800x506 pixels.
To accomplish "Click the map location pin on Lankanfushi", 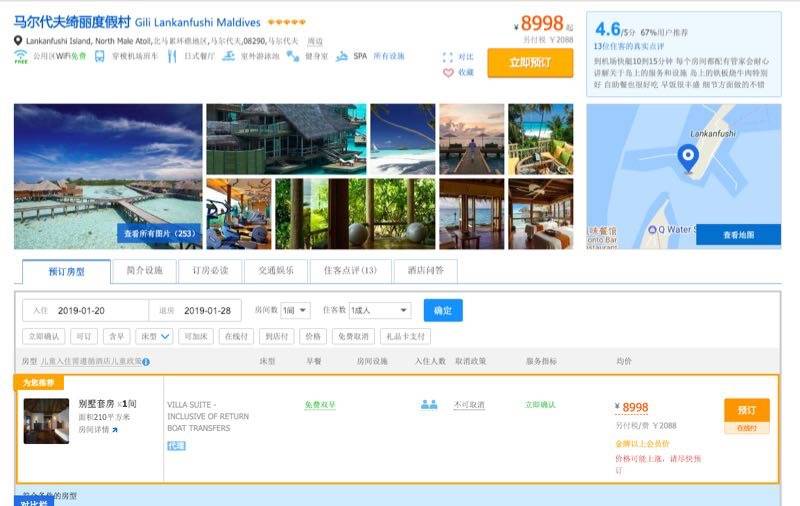I will click(x=688, y=157).
